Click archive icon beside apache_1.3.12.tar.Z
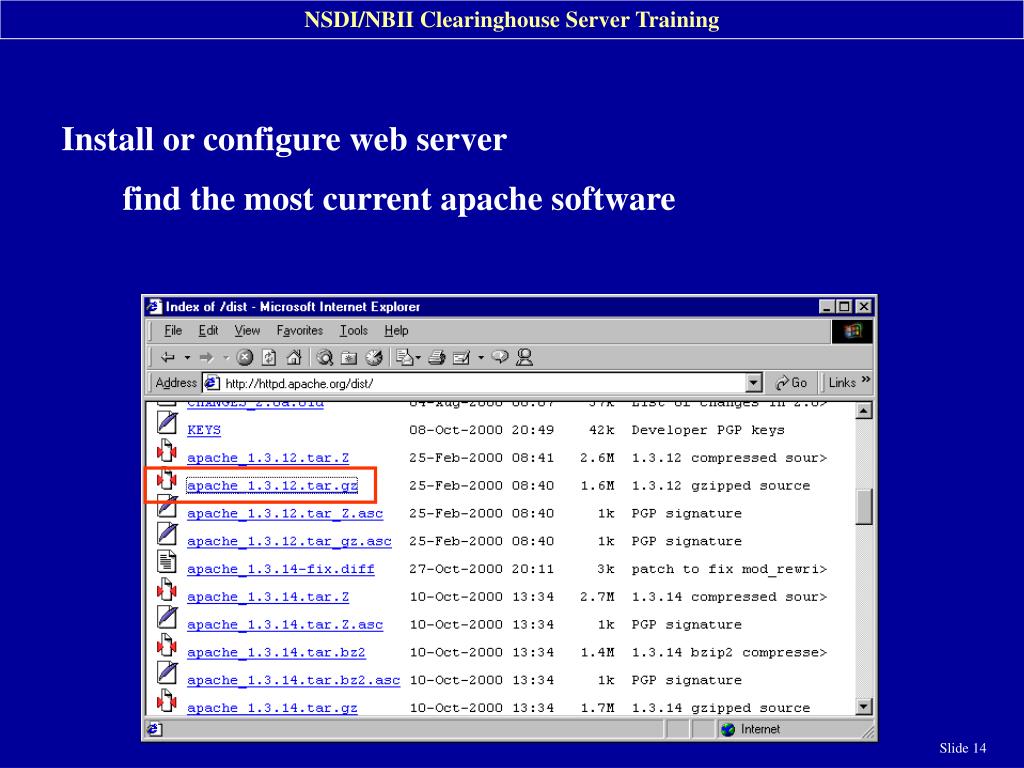Image resolution: width=1024 pixels, height=768 pixels. click(167, 451)
